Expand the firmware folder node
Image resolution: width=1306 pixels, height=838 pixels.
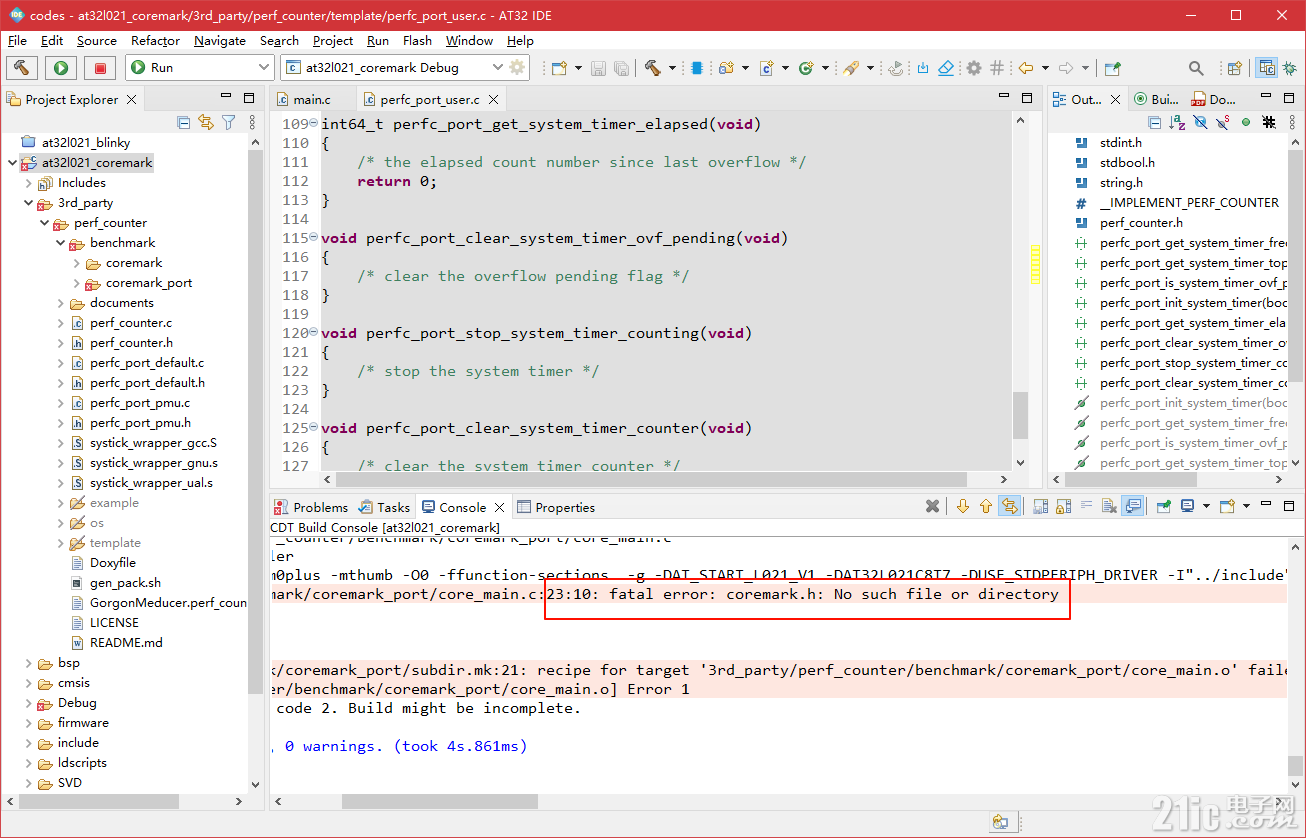(x=29, y=723)
